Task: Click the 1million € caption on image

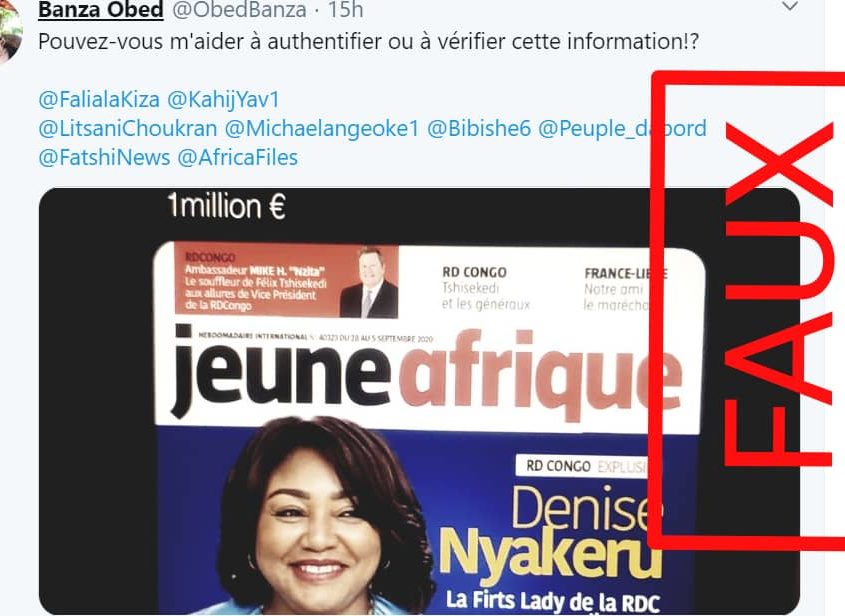Action: (x=227, y=206)
